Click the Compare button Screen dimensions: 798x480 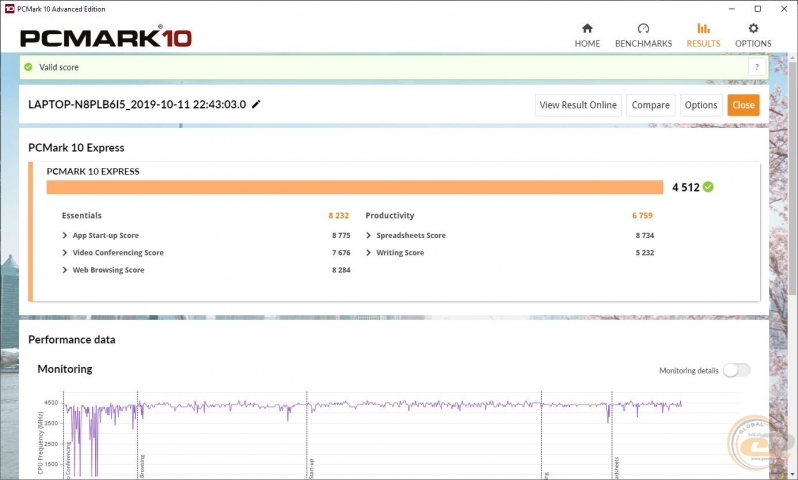click(650, 105)
